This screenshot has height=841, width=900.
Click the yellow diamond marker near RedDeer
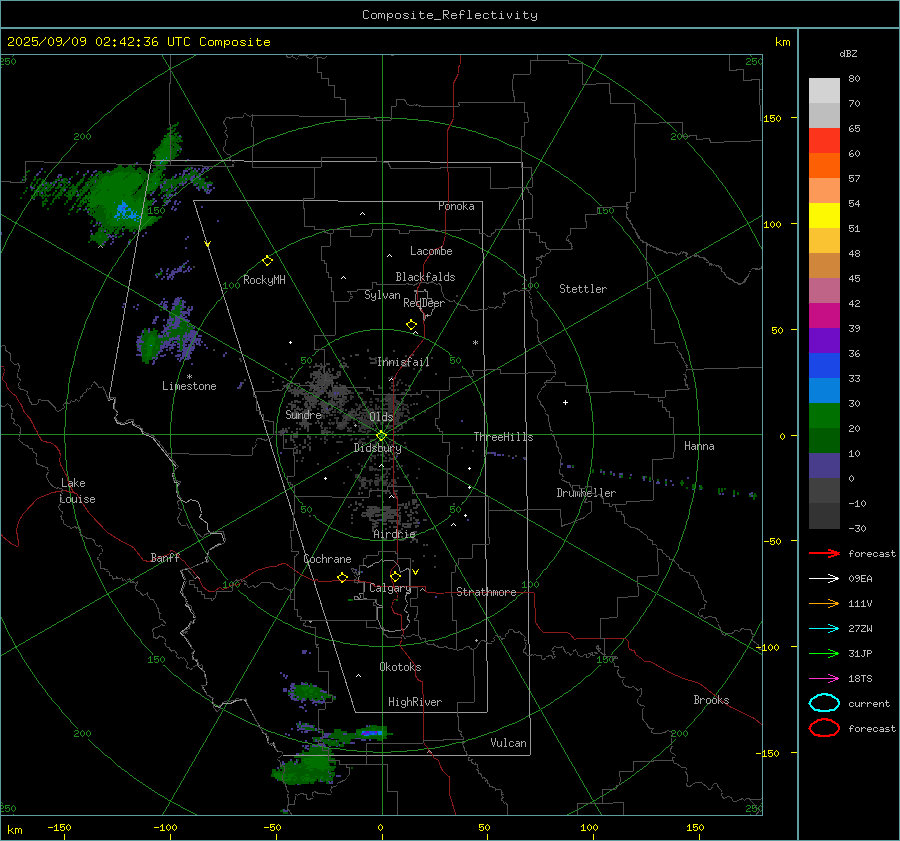point(411,325)
